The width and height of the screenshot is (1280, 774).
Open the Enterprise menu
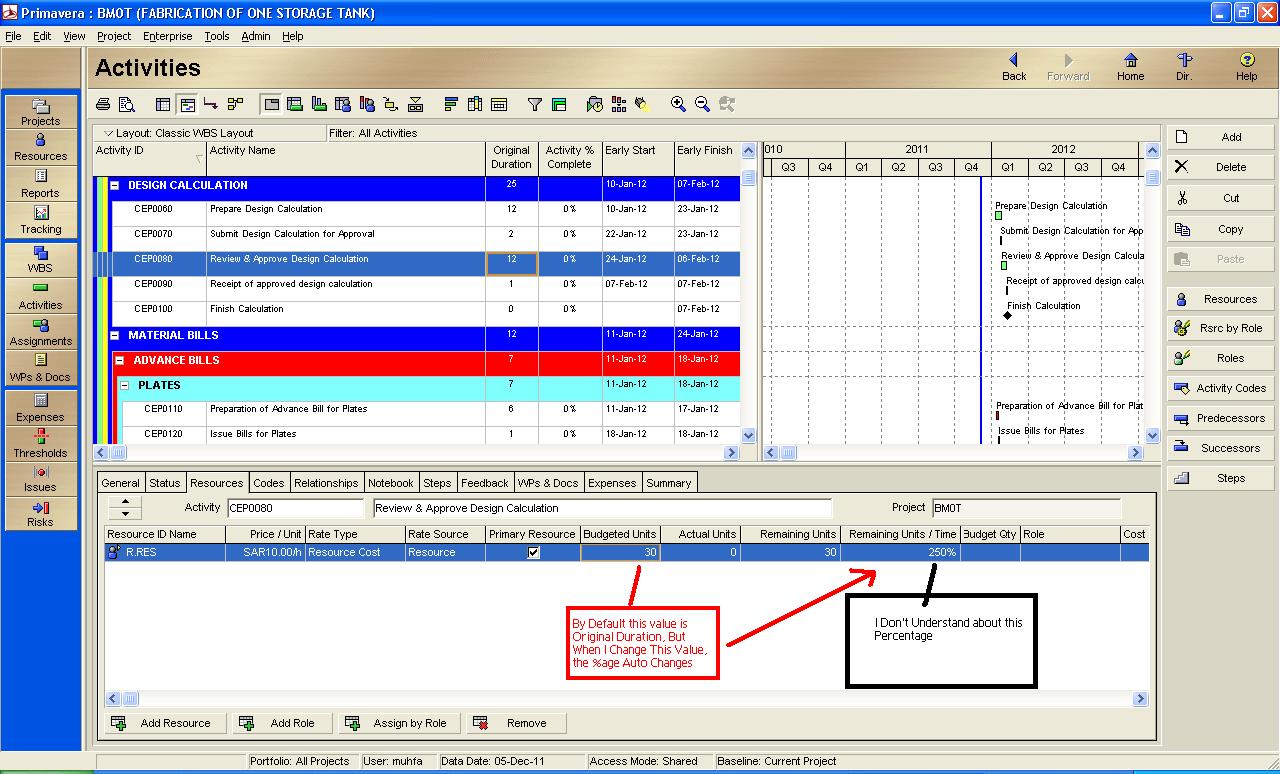[167, 36]
